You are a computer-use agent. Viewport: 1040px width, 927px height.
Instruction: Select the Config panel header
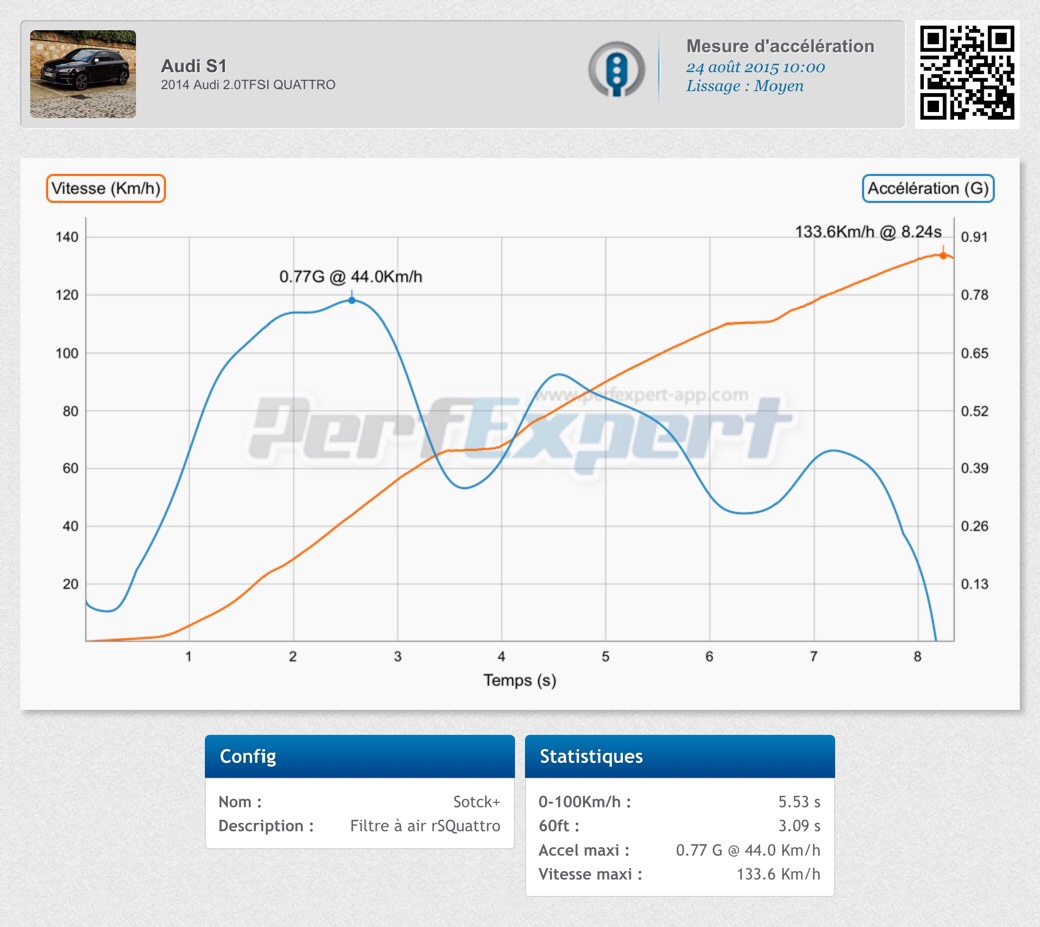[x=359, y=757]
